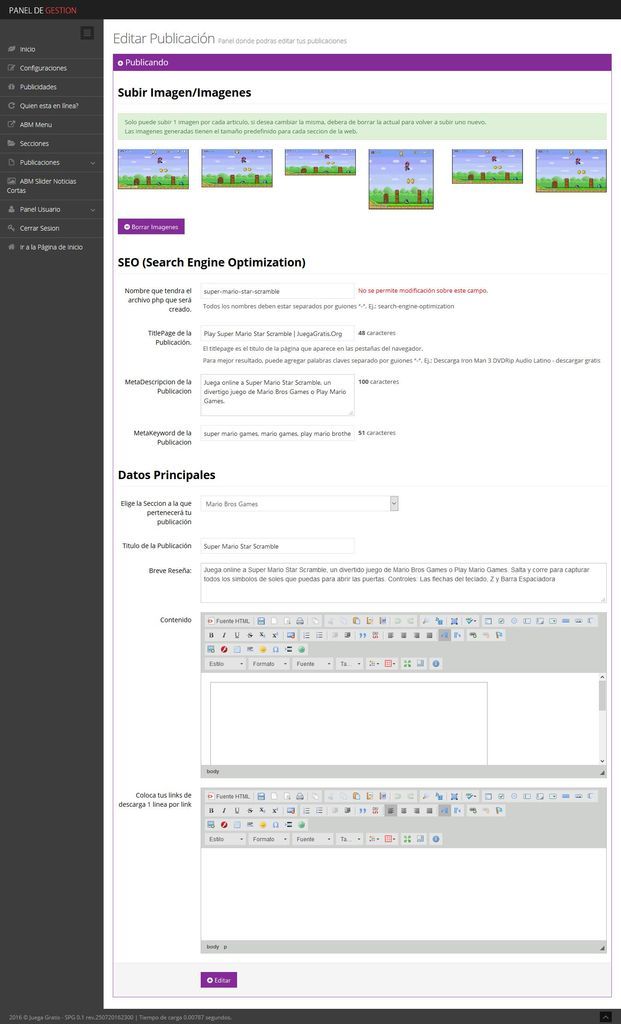Toggle Fuente HTML in download links editor
This screenshot has height=1024, width=621.
coord(229,796)
